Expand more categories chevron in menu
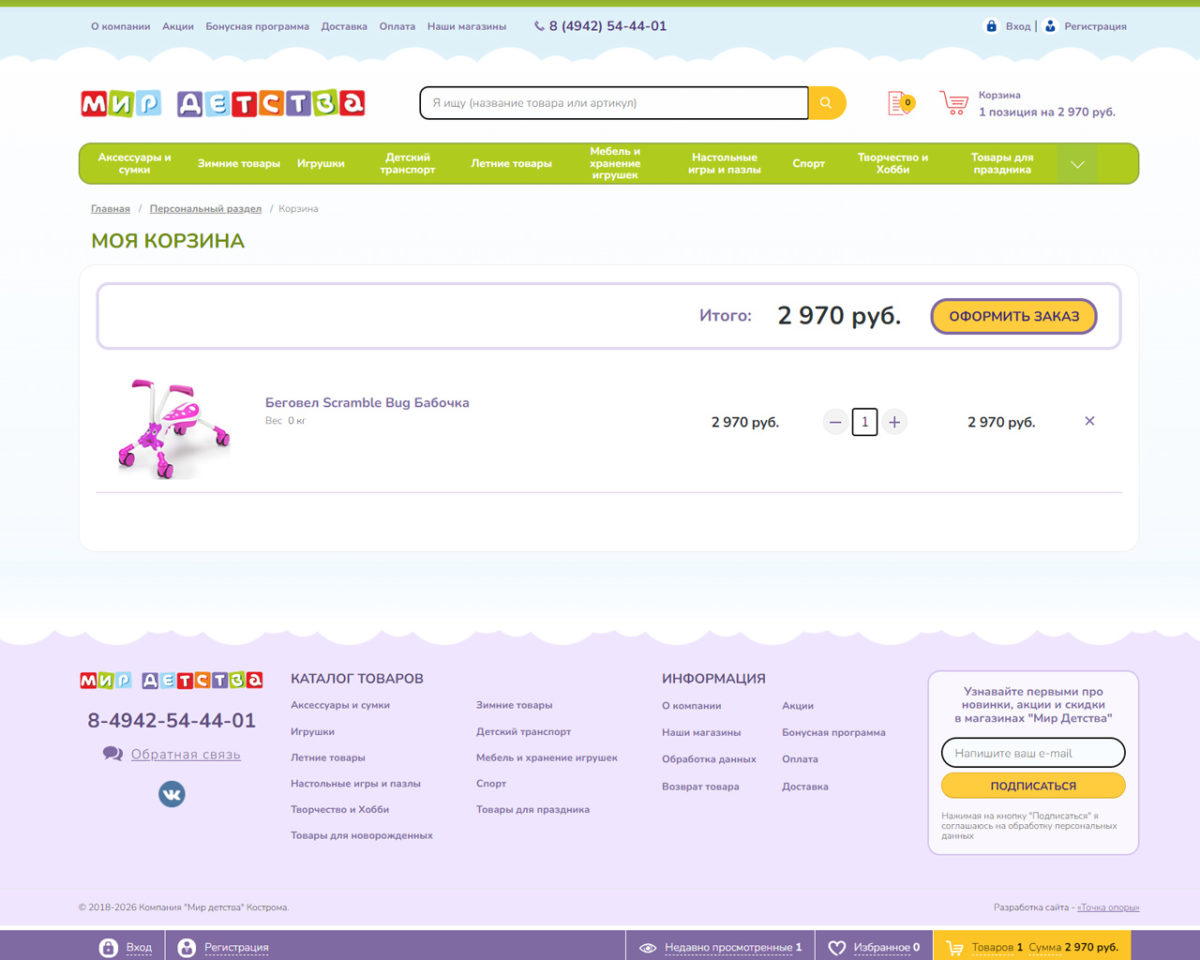Image resolution: width=1200 pixels, height=960 pixels. pos(1077,164)
